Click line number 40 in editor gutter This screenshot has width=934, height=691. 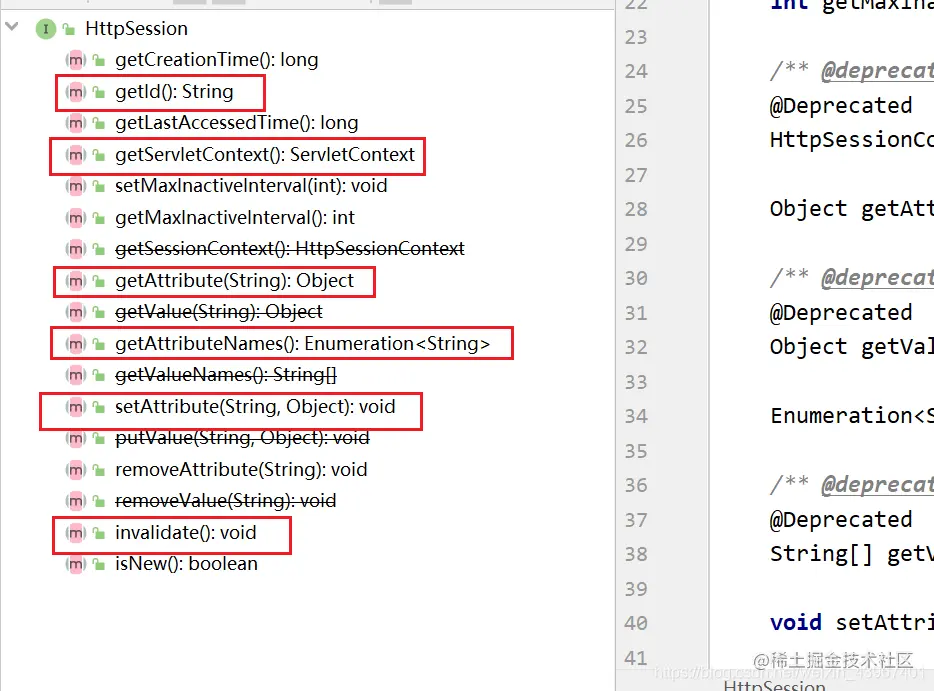click(636, 623)
